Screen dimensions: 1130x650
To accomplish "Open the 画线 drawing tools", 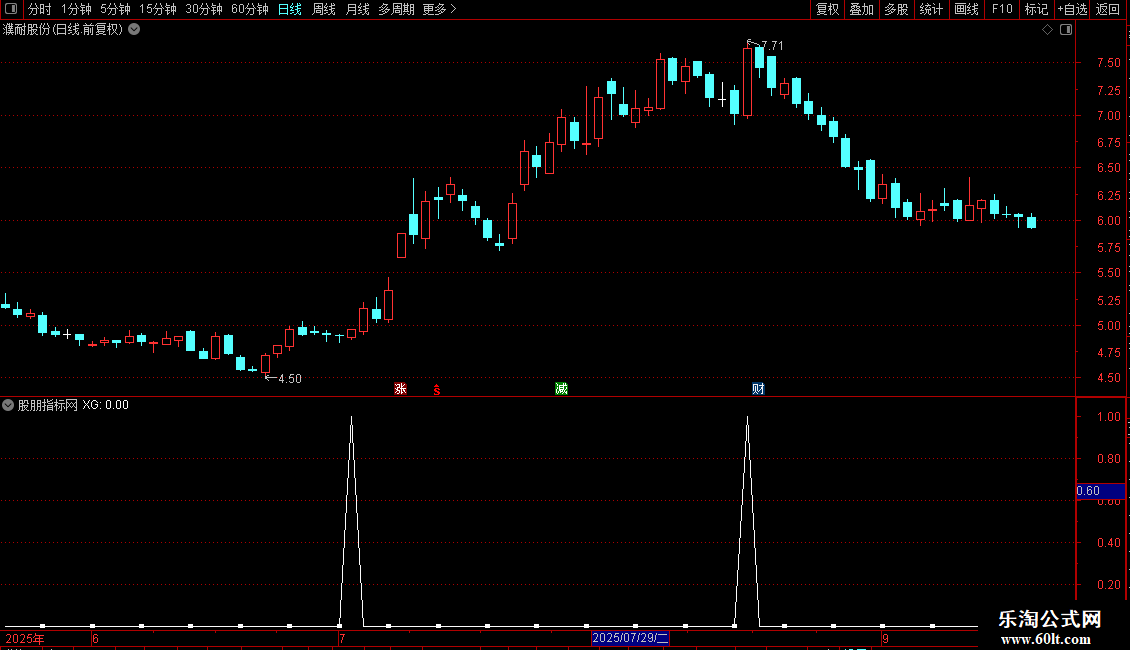I will click(x=966, y=9).
